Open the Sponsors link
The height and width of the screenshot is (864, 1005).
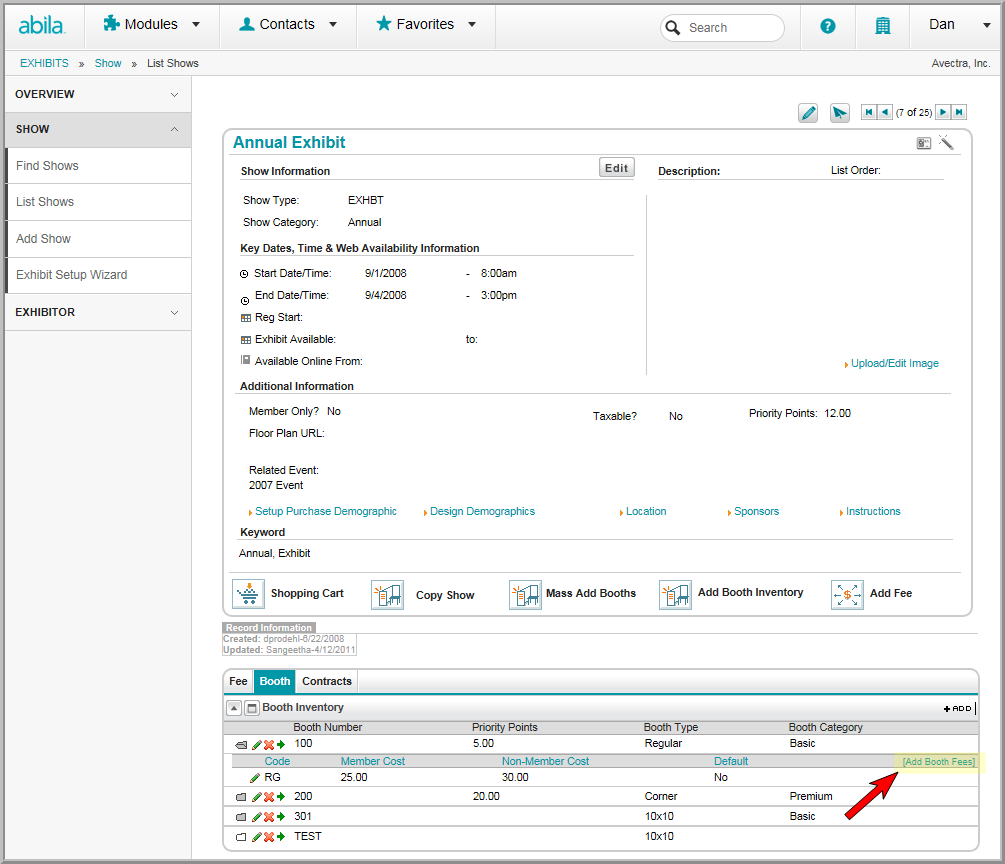[x=756, y=511]
